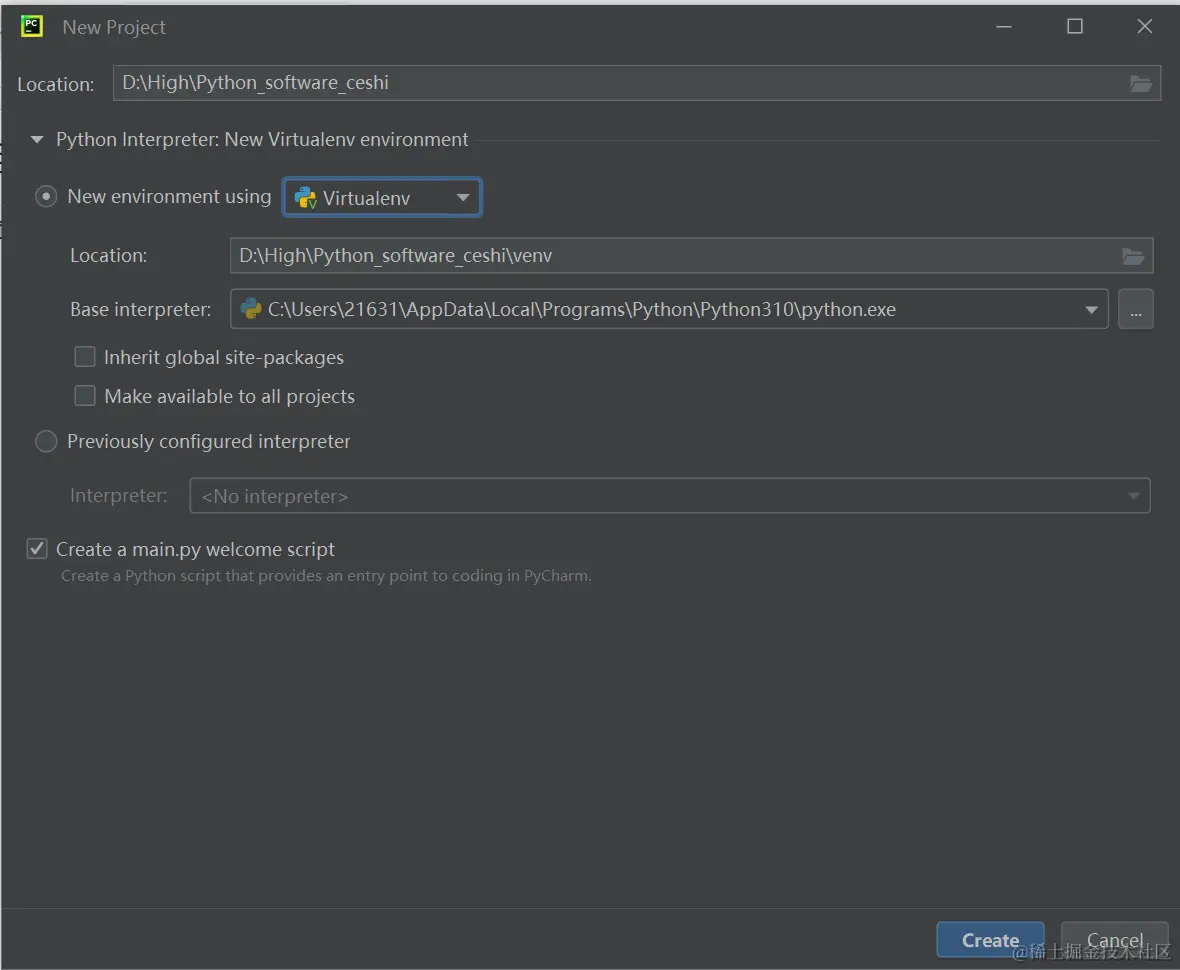1180x970 pixels.
Task: Select New environment using radio button
Action: coord(46,196)
